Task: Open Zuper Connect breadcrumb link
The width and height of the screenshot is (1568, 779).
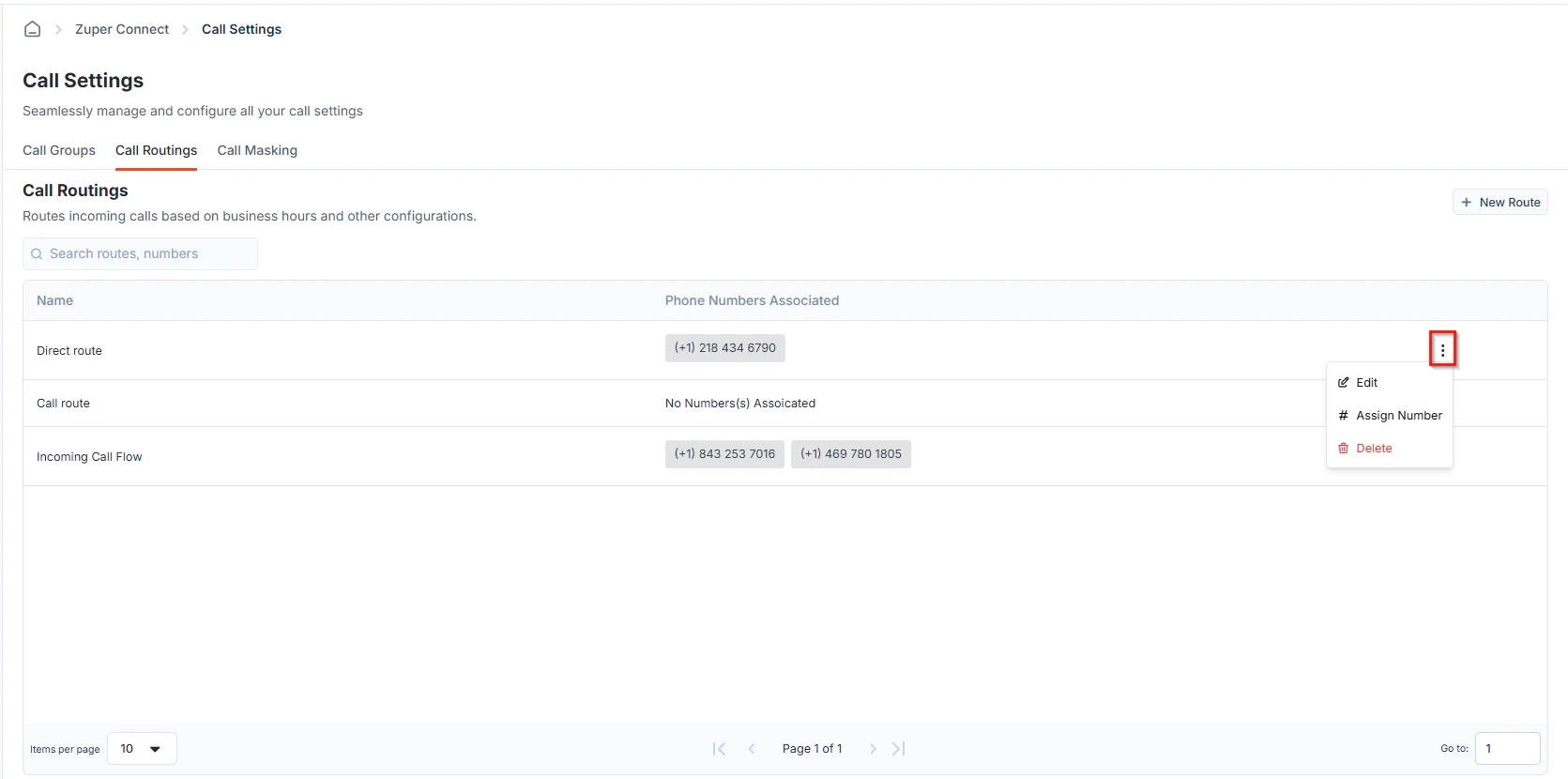Action: click(x=122, y=29)
